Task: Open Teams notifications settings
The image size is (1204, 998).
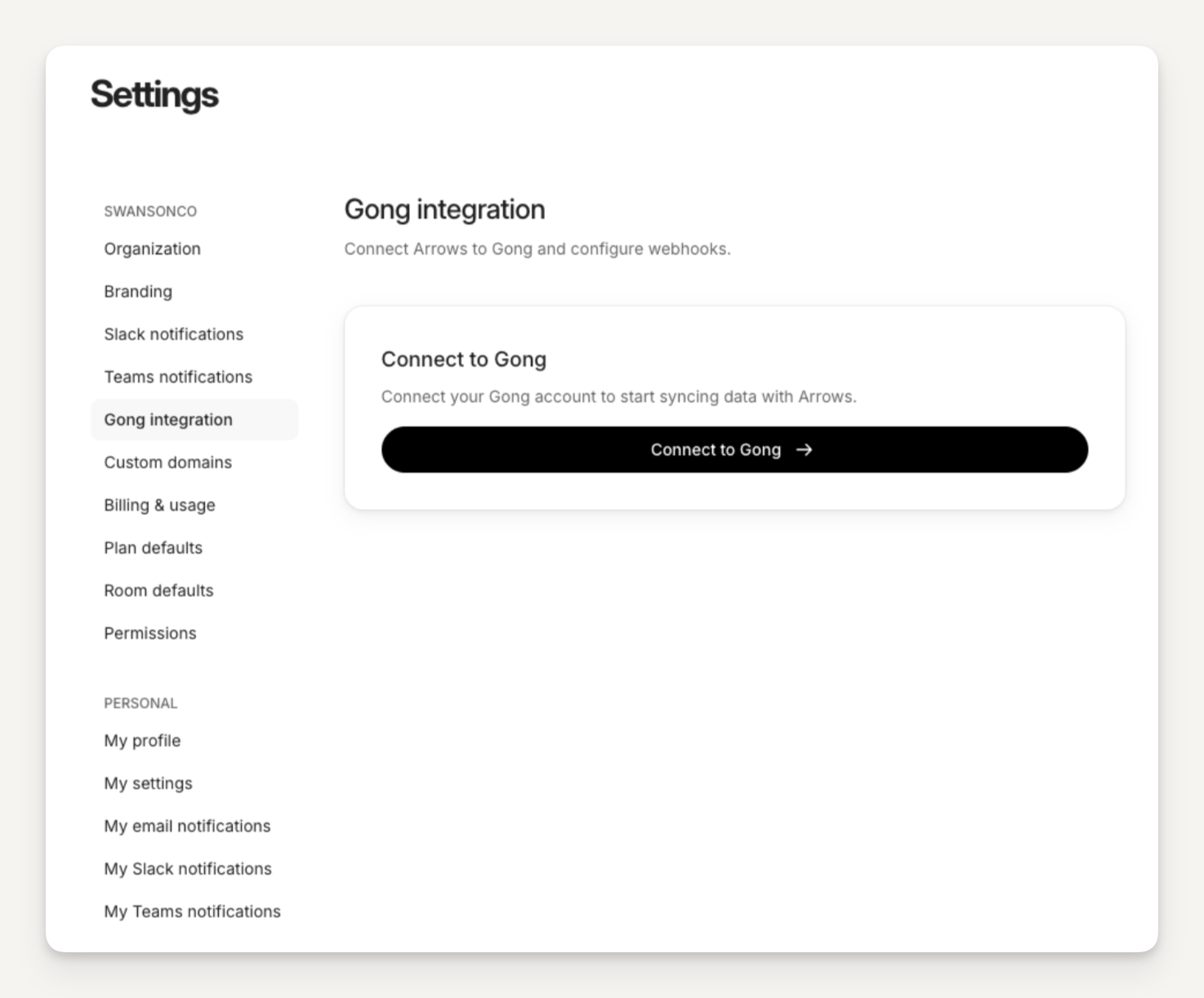Action: click(178, 377)
